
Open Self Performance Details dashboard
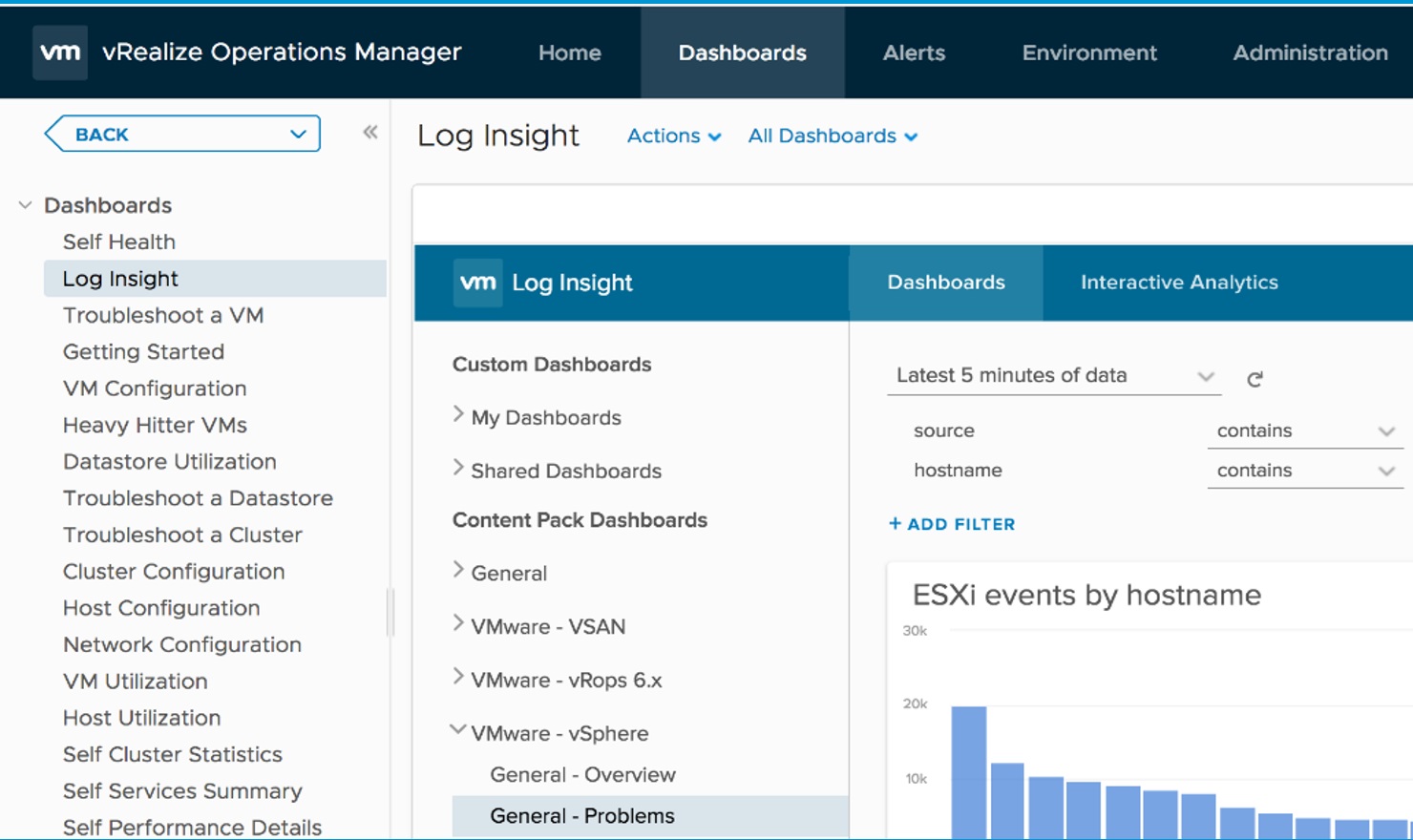(x=192, y=828)
